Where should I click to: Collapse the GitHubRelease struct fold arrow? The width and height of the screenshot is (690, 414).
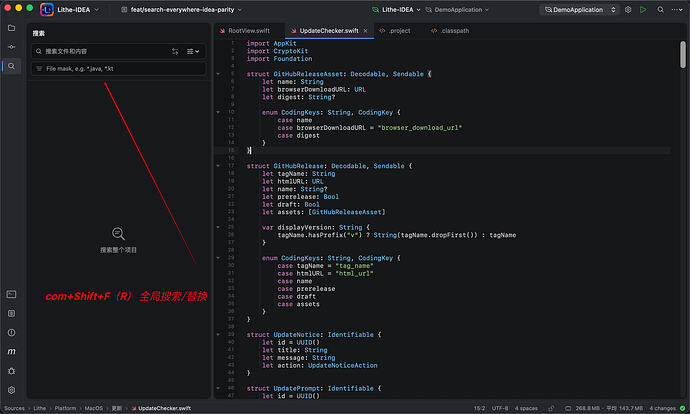tap(218, 166)
